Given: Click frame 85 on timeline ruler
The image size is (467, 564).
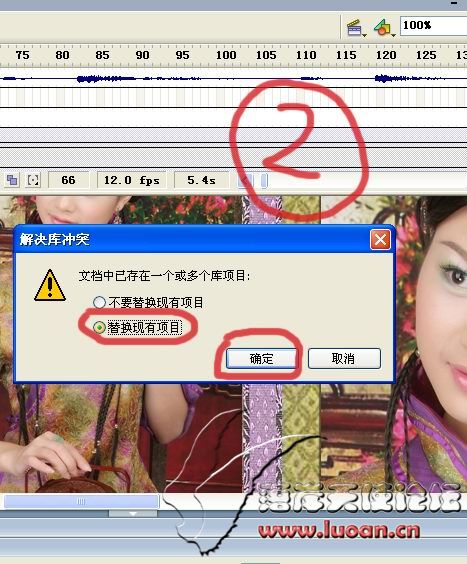Looking at the screenshot, I should tap(102, 55).
